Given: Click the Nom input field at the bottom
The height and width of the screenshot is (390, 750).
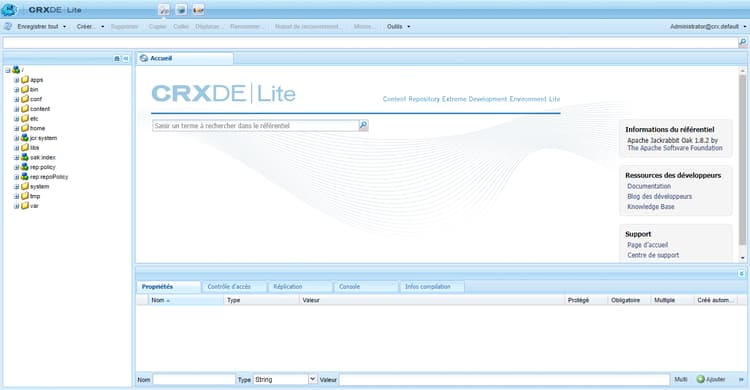Looking at the screenshot, I should tap(194, 379).
